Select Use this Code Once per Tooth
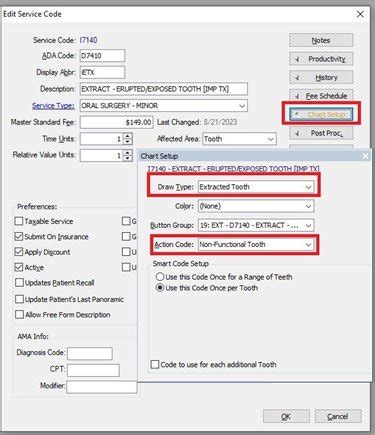 pyautogui.click(x=160, y=288)
